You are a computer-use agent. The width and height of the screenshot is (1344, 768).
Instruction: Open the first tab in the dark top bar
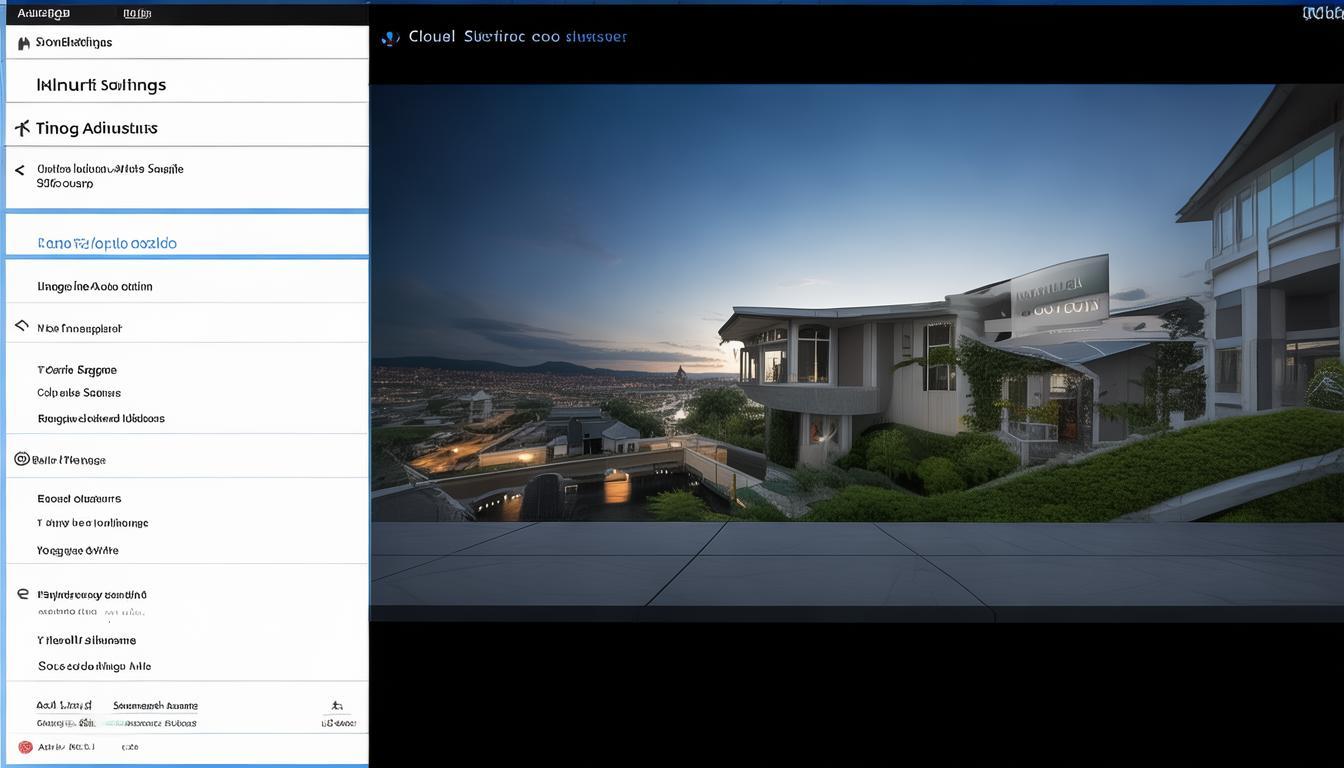coord(44,13)
